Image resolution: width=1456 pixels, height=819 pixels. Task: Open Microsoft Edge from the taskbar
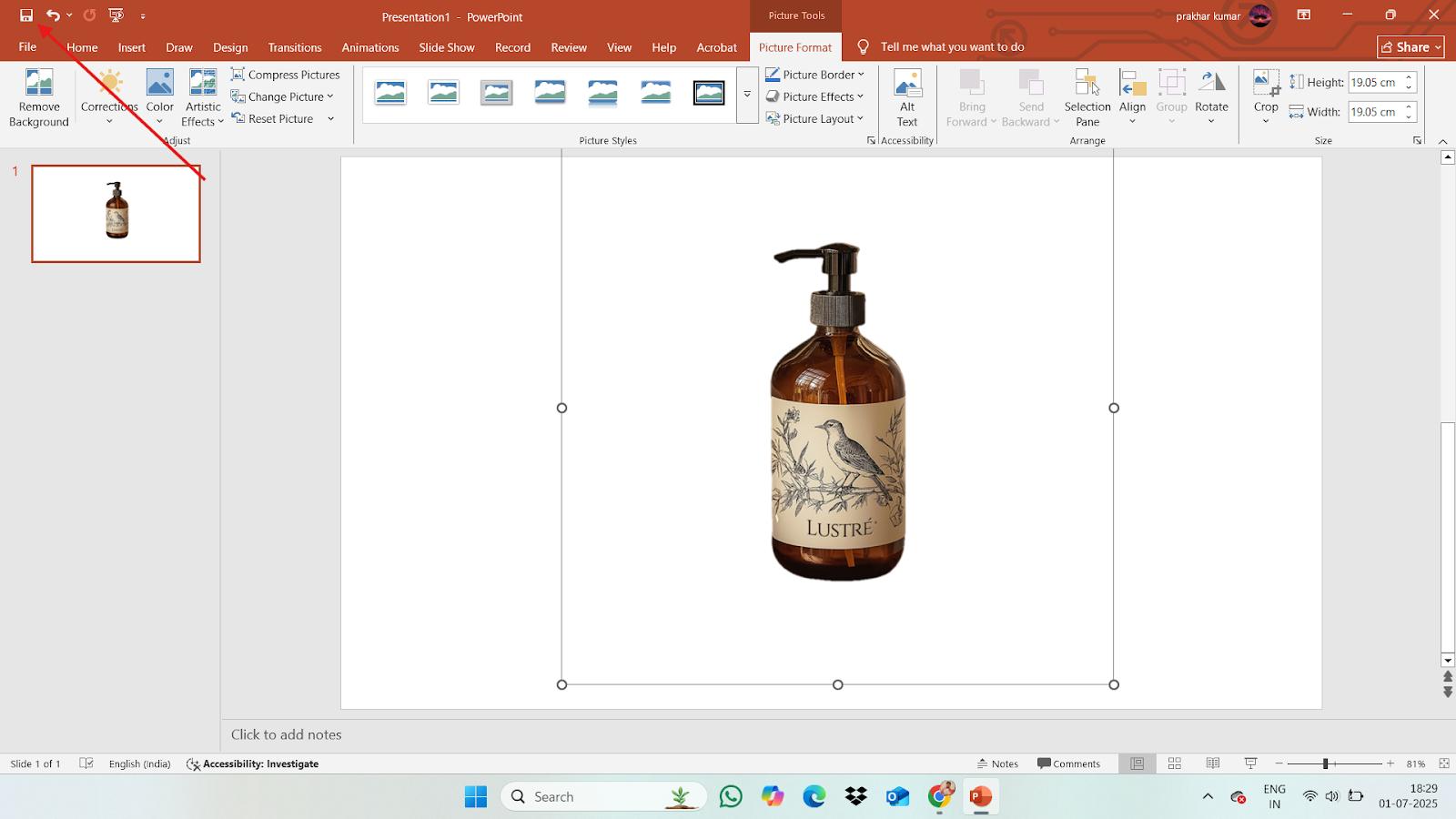[x=814, y=797]
